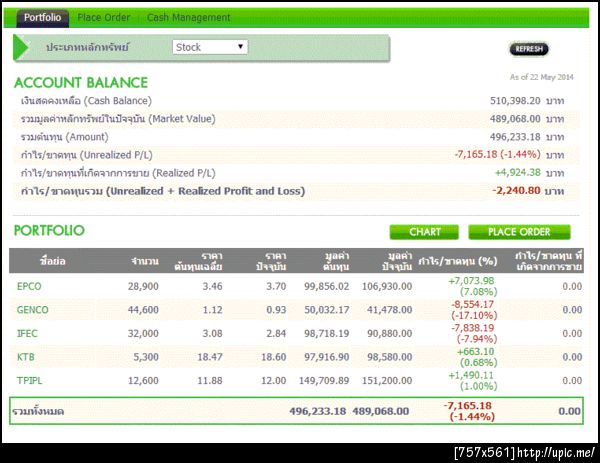Viewport: 600px width, 463px height.
Task: Select GENCO current price 0.93
Action: click(276, 310)
